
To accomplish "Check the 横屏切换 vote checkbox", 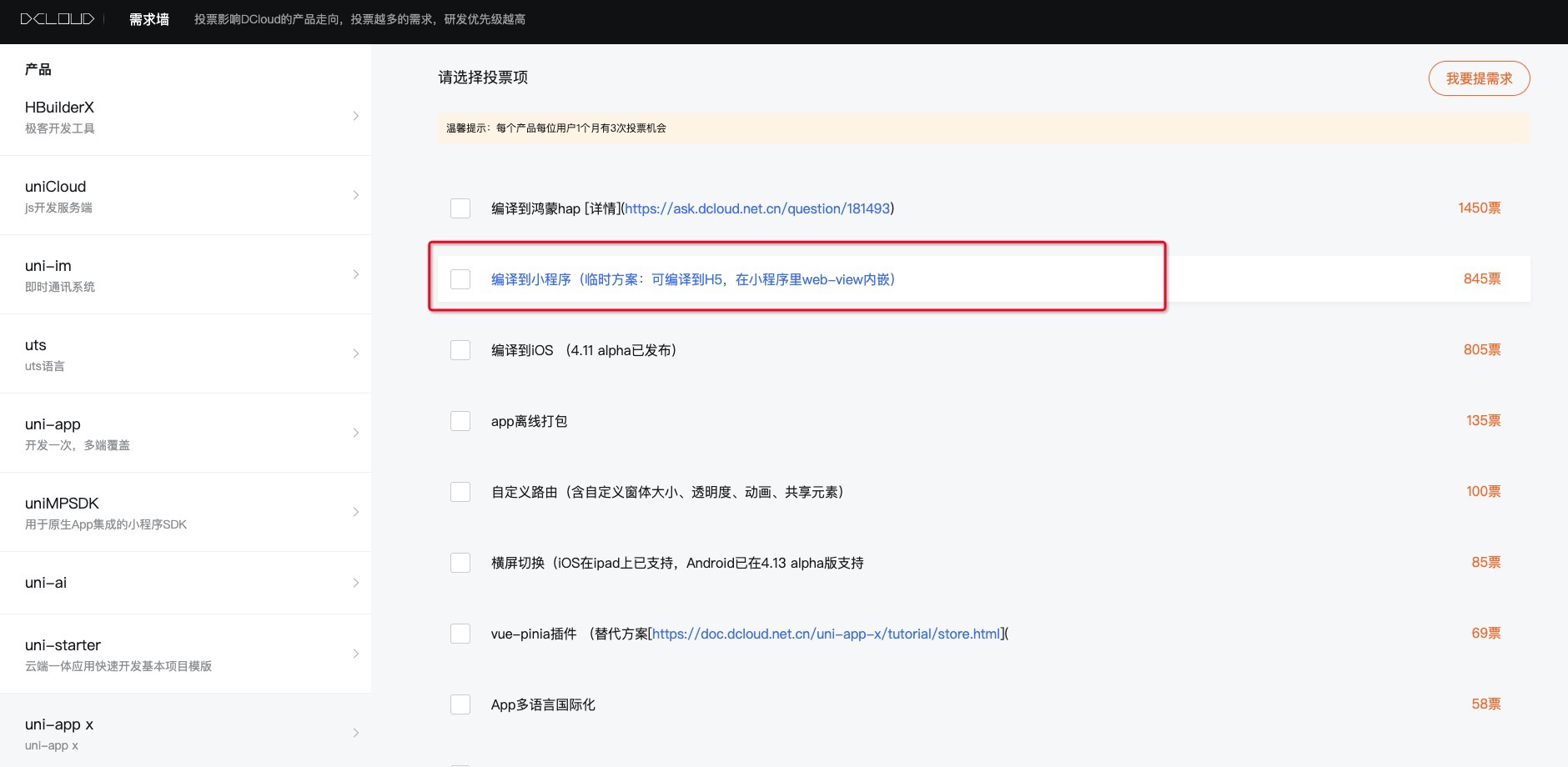I will tap(460, 563).
